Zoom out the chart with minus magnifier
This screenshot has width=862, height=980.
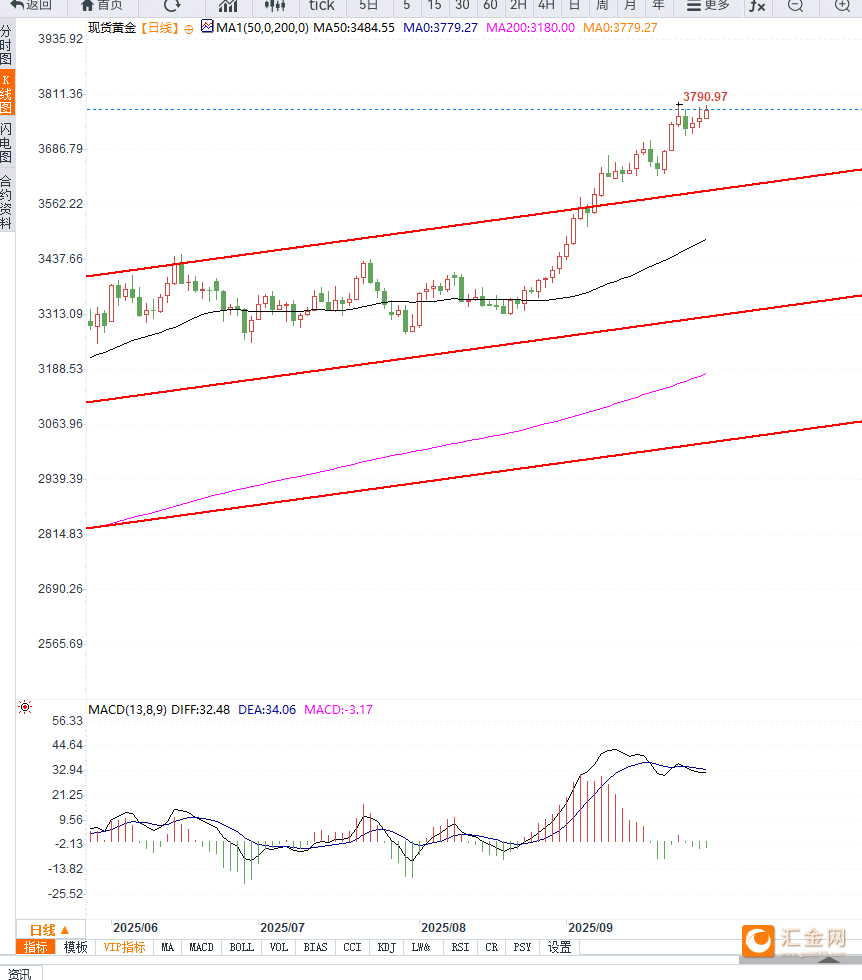[x=795, y=6]
